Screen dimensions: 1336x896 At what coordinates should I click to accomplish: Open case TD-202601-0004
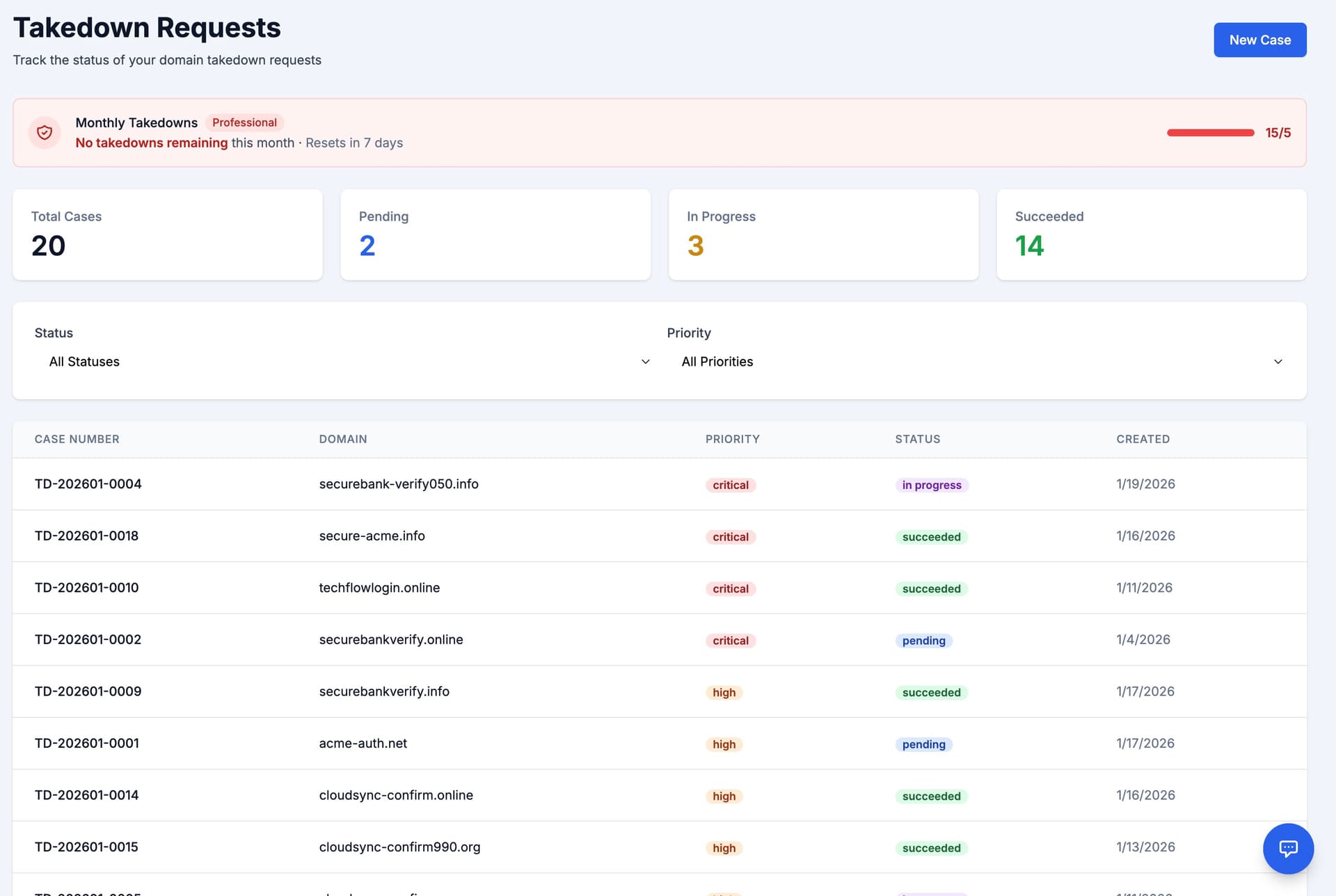pyautogui.click(x=88, y=484)
